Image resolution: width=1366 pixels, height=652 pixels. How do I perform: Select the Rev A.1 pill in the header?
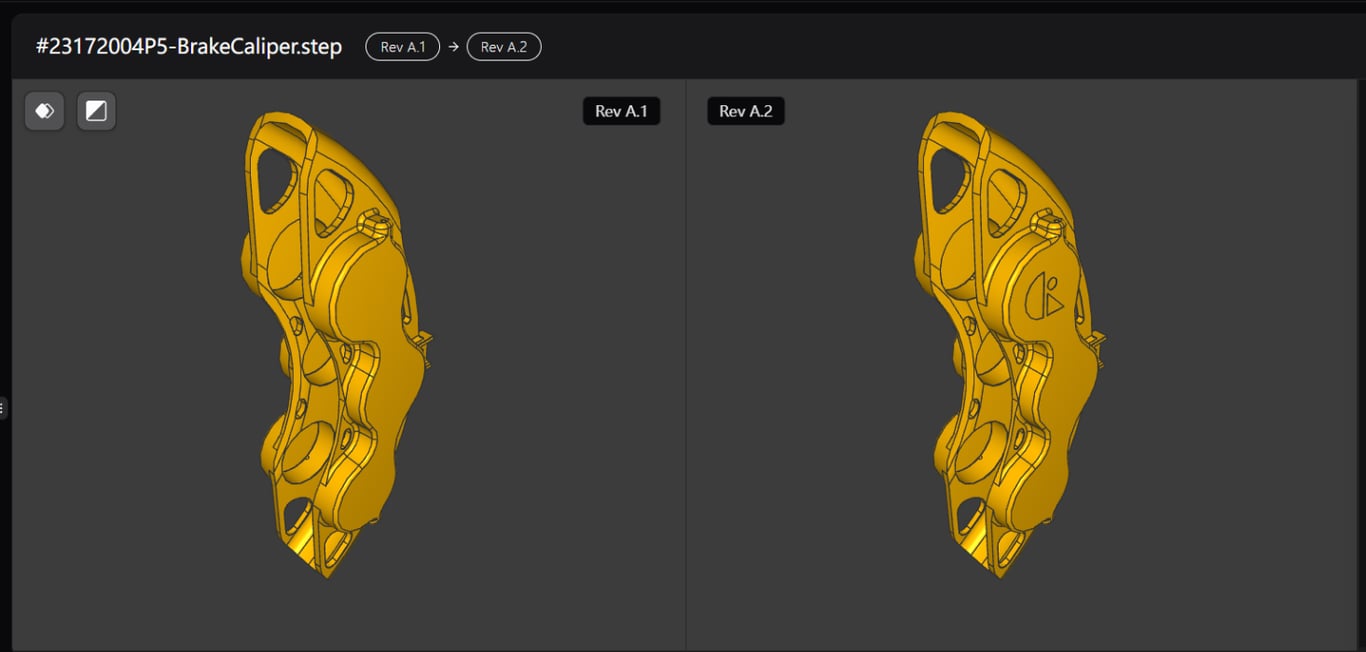(x=402, y=47)
